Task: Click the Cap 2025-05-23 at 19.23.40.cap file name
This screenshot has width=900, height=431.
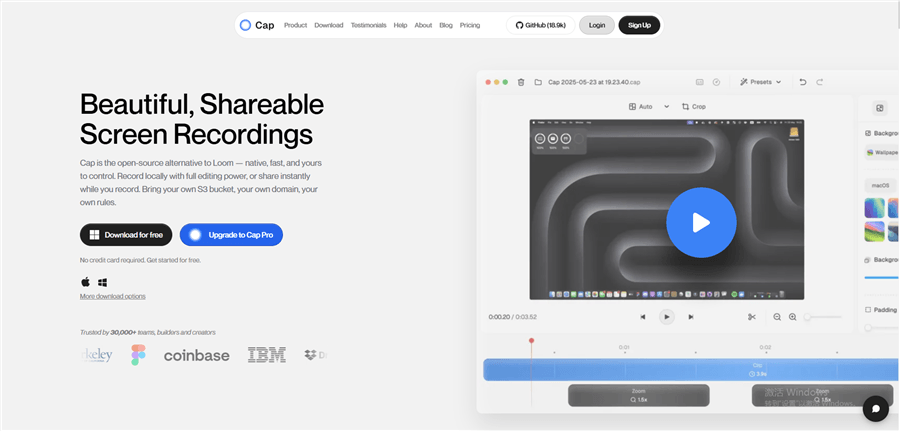Action: [x=594, y=82]
